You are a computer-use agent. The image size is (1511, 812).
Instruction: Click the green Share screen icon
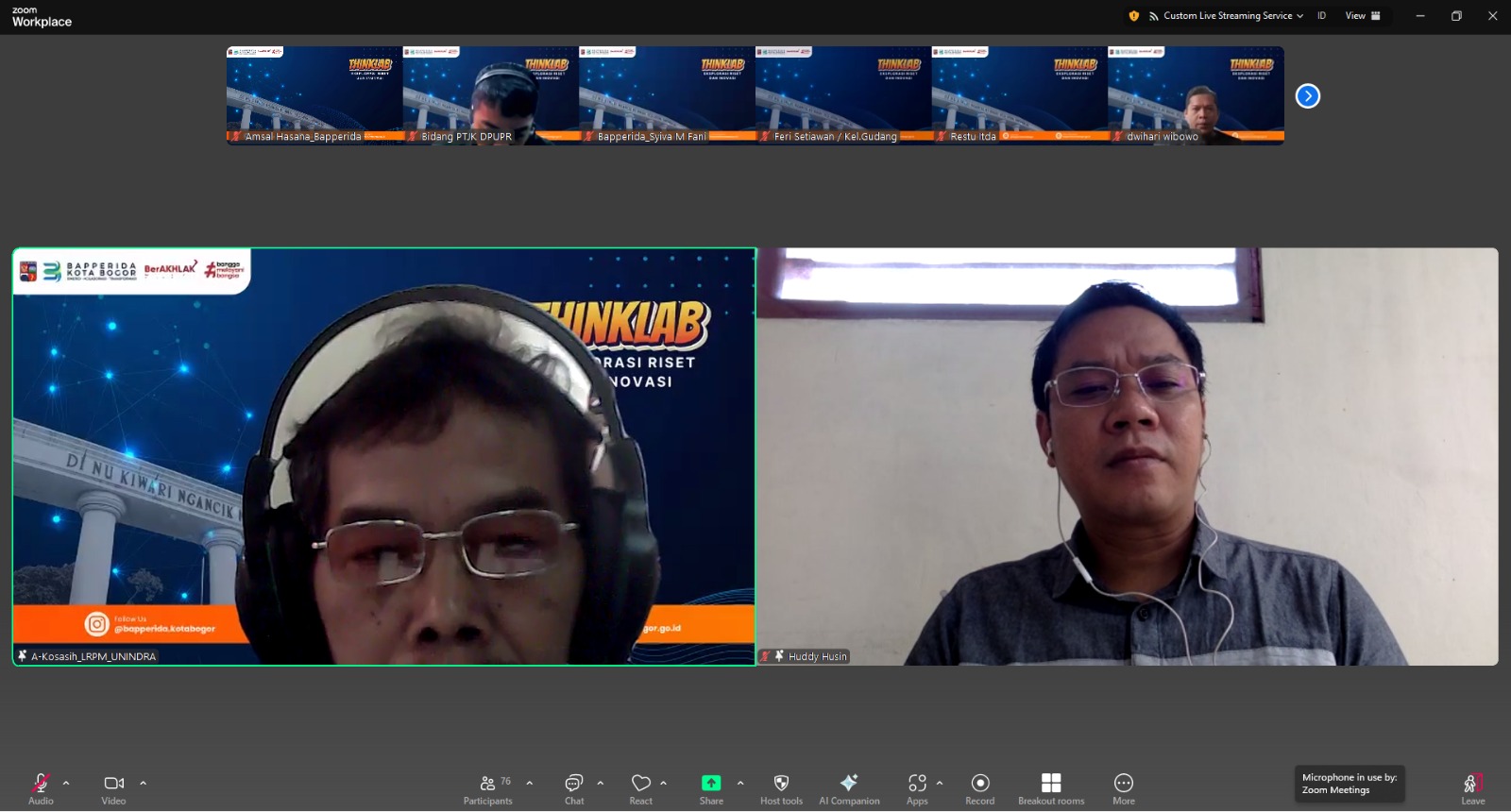(711, 783)
